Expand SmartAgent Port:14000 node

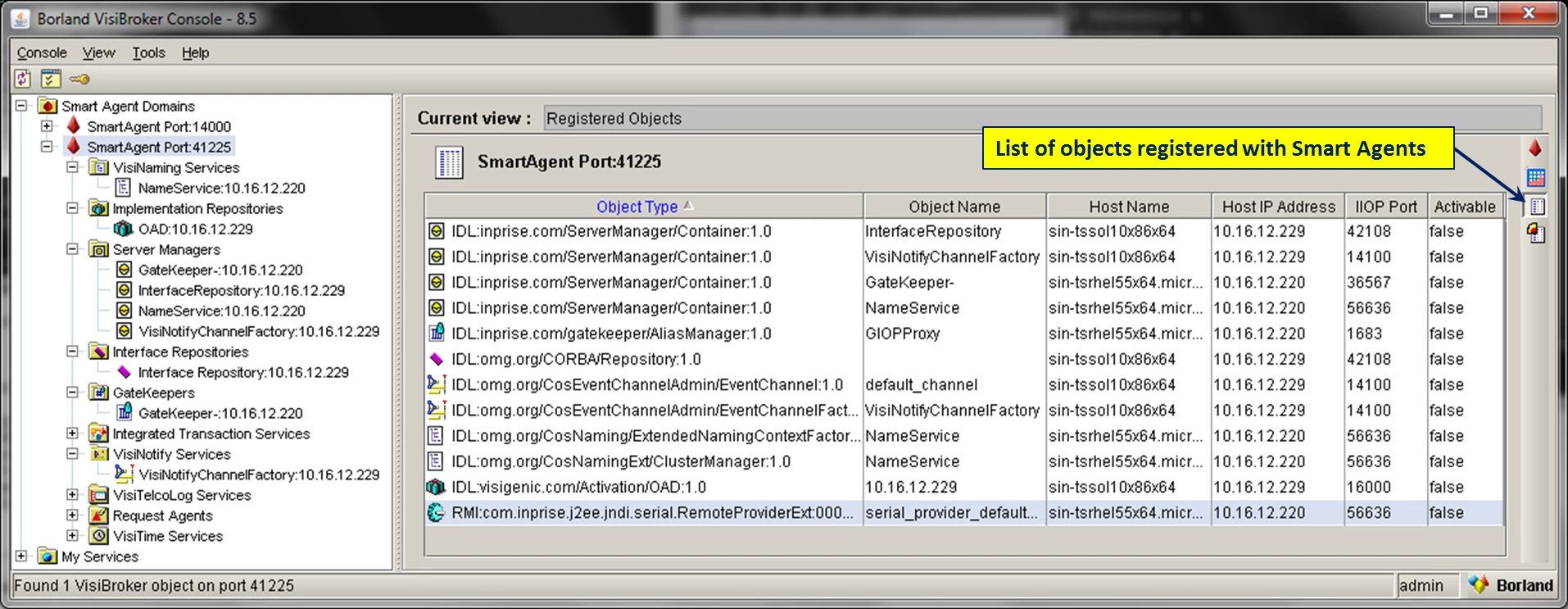click(x=47, y=126)
